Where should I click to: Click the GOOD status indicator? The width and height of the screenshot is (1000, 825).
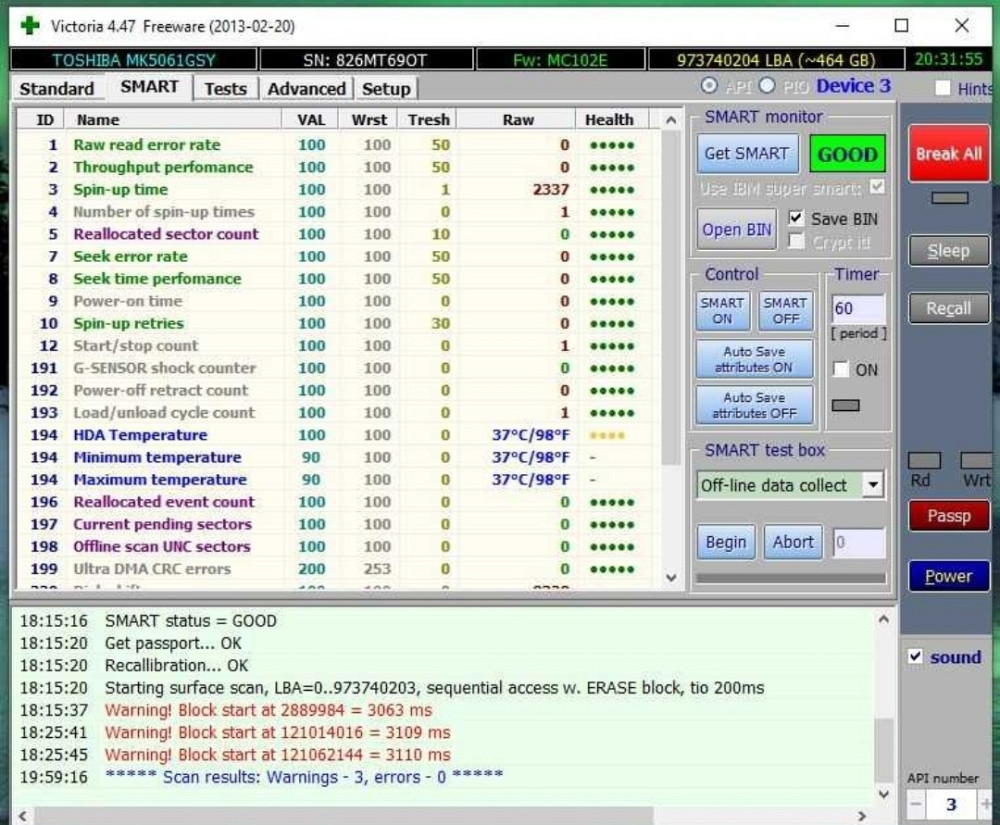pos(847,154)
